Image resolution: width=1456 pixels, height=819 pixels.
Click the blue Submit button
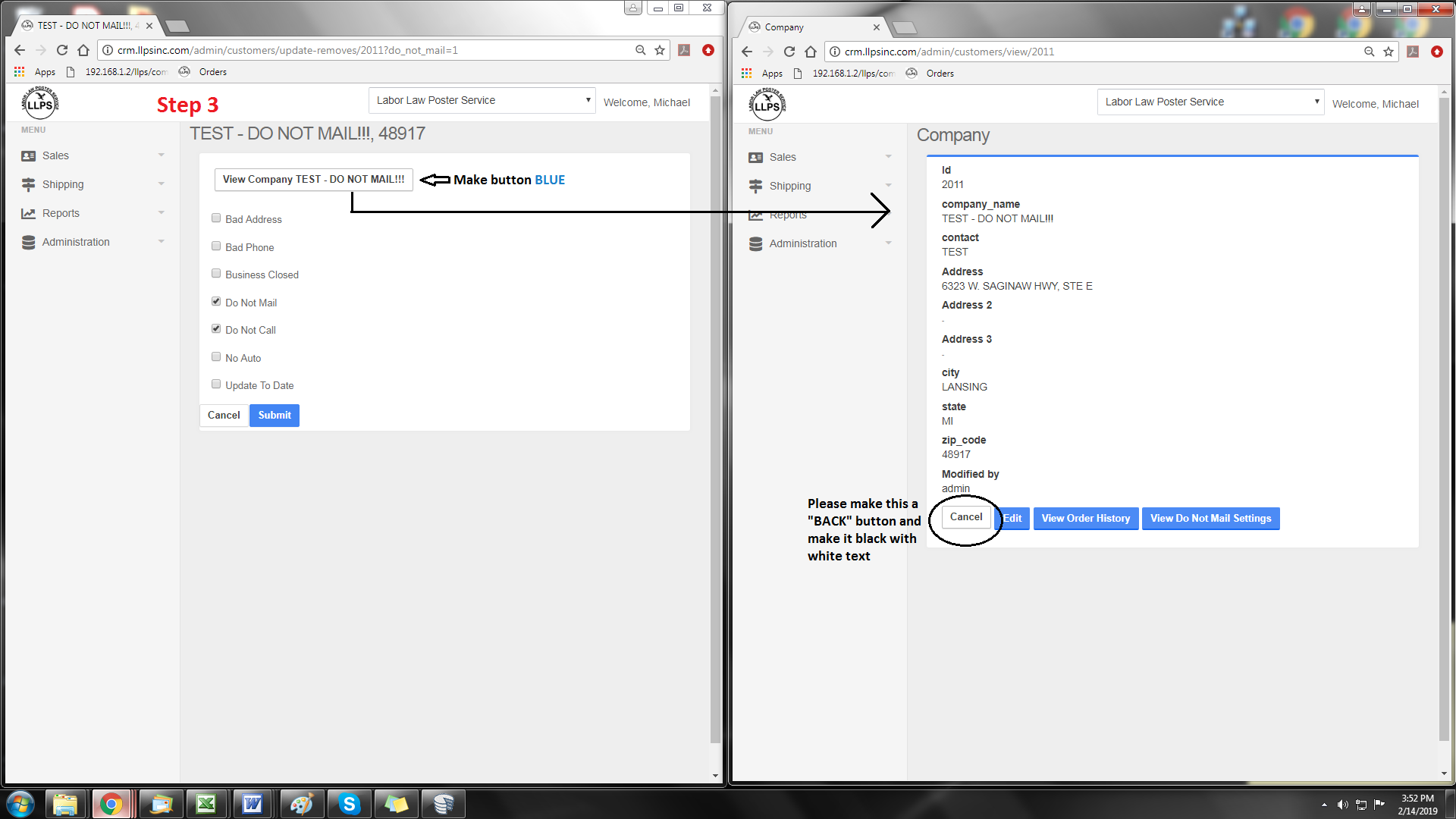(x=275, y=416)
